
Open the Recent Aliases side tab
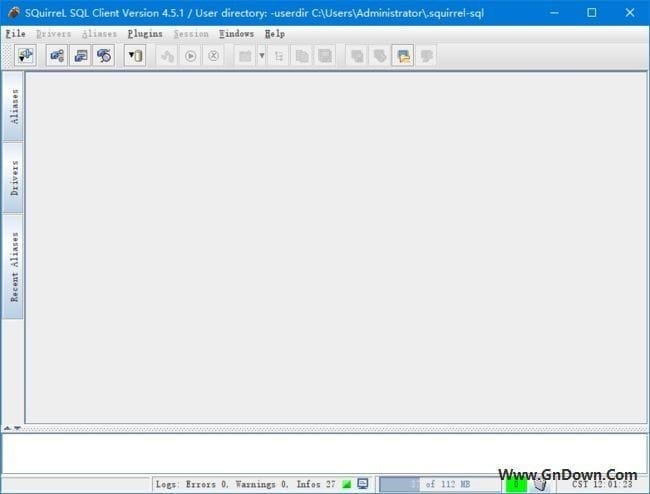pyautogui.click(x=14, y=266)
